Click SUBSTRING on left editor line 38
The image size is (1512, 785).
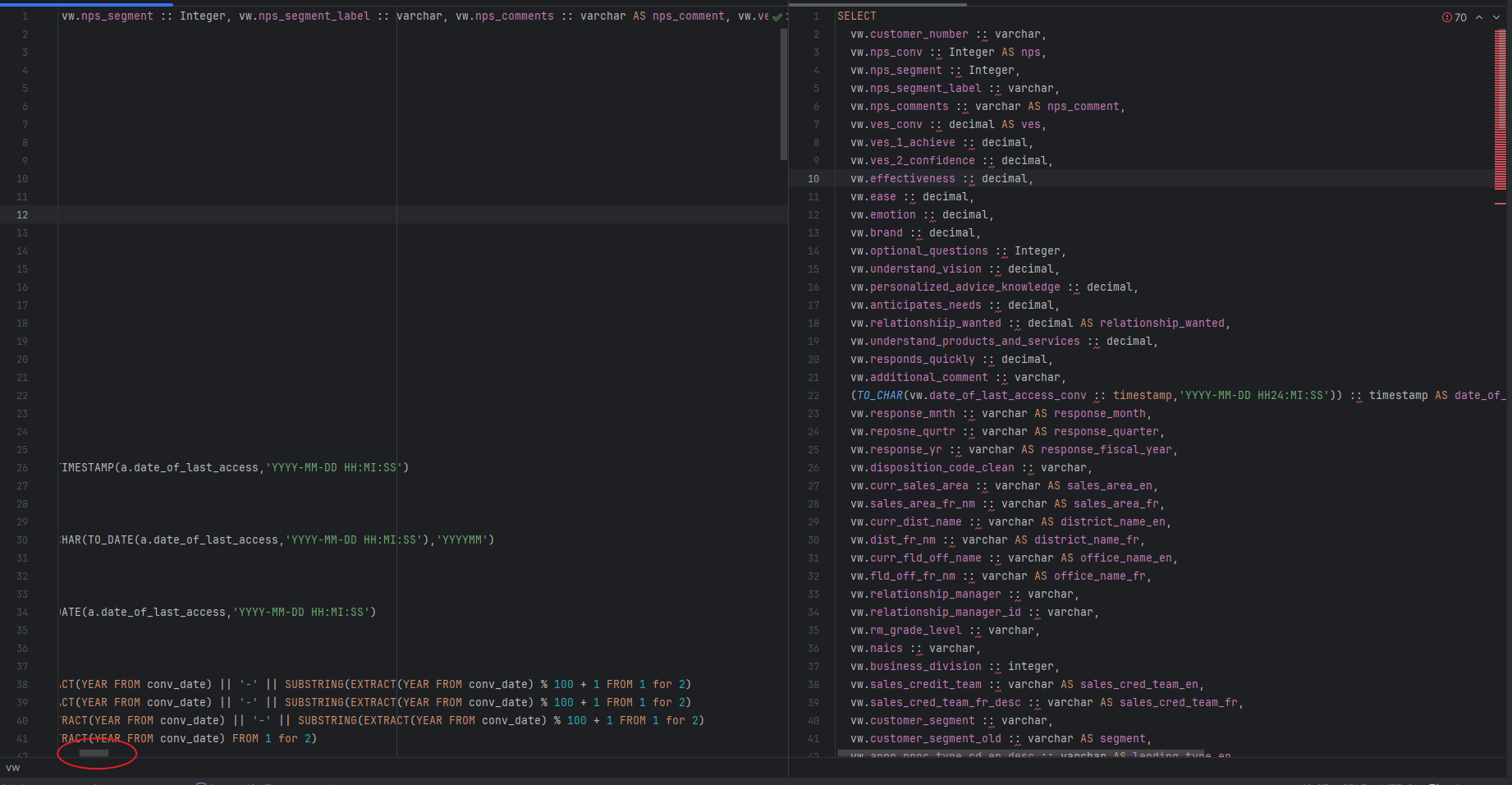(x=314, y=685)
